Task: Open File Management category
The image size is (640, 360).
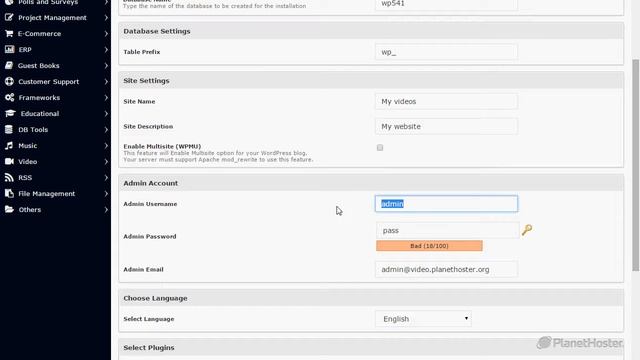Action: click(47, 193)
